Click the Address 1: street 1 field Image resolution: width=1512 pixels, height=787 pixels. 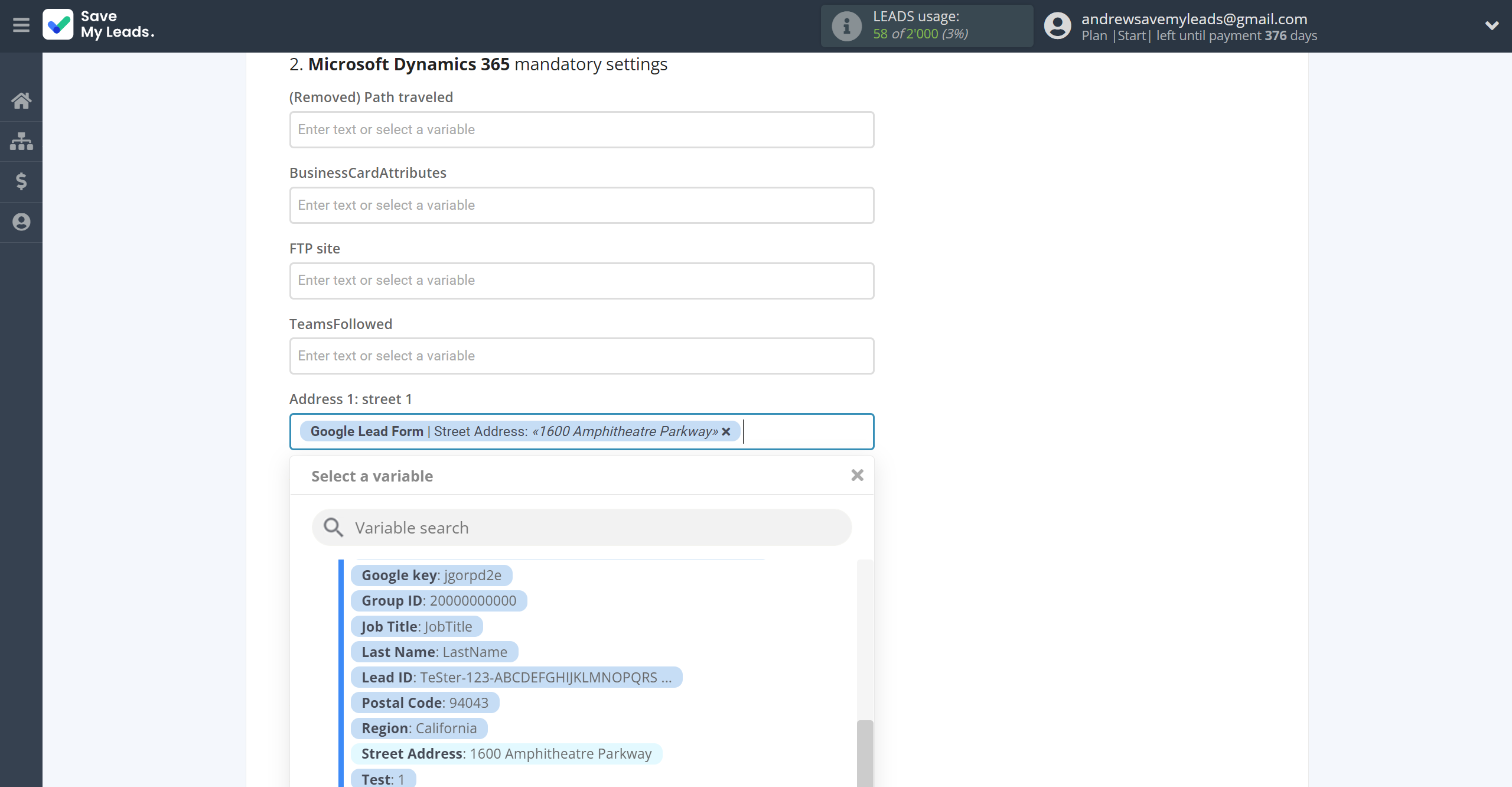pos(582,432)
